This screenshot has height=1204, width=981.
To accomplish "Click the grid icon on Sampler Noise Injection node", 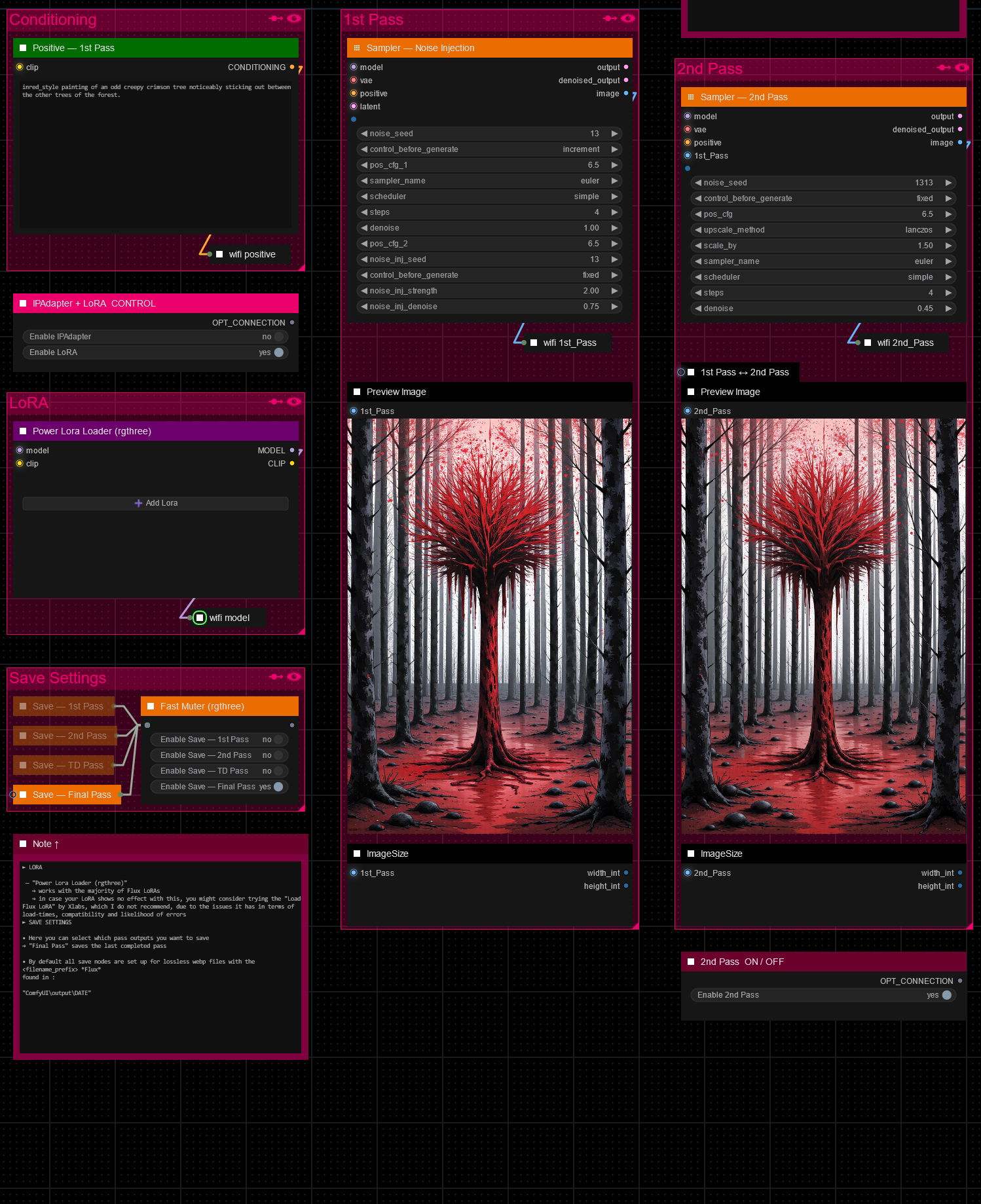I will pyautogui.click(x=357, y=48).
